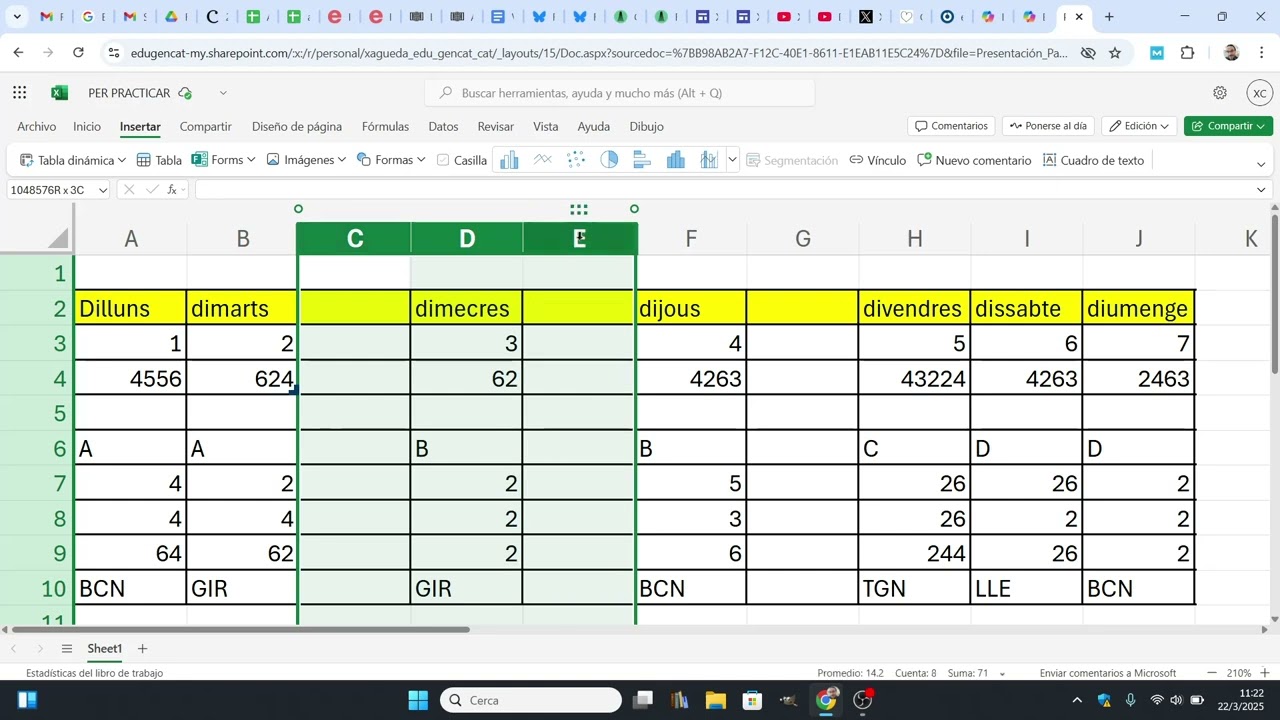Expand more chart types arrow

(733, 160)
